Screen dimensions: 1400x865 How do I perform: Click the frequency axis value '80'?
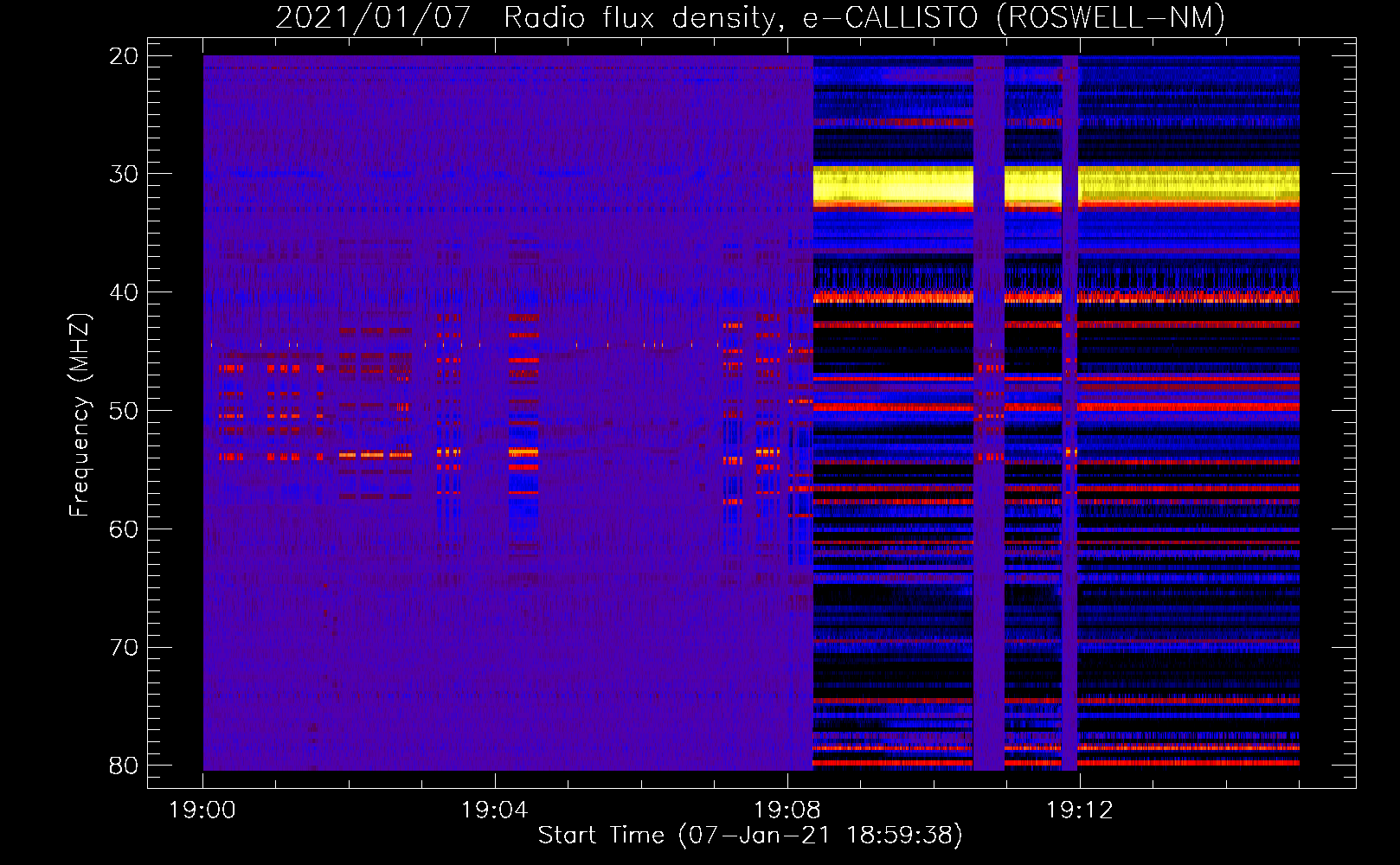124,766
